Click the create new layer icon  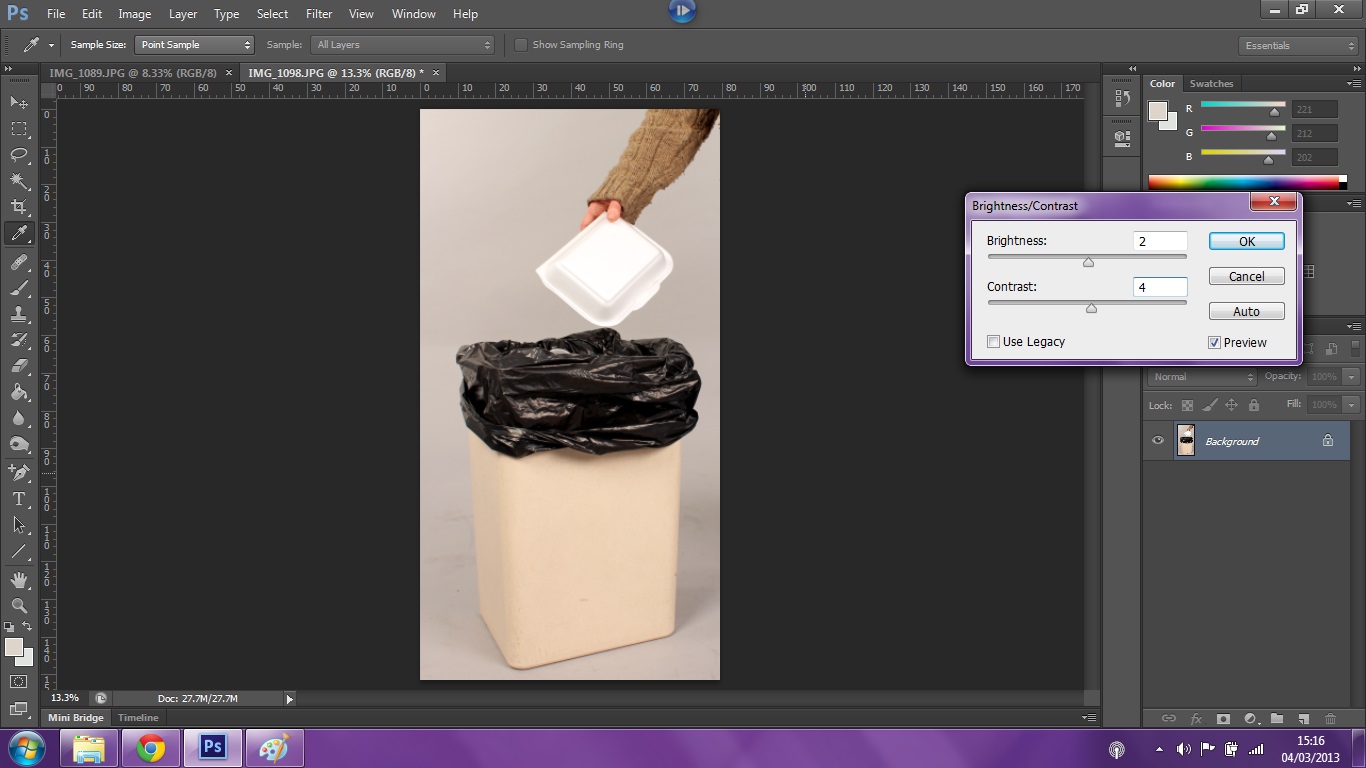(x=1303, y=718)
